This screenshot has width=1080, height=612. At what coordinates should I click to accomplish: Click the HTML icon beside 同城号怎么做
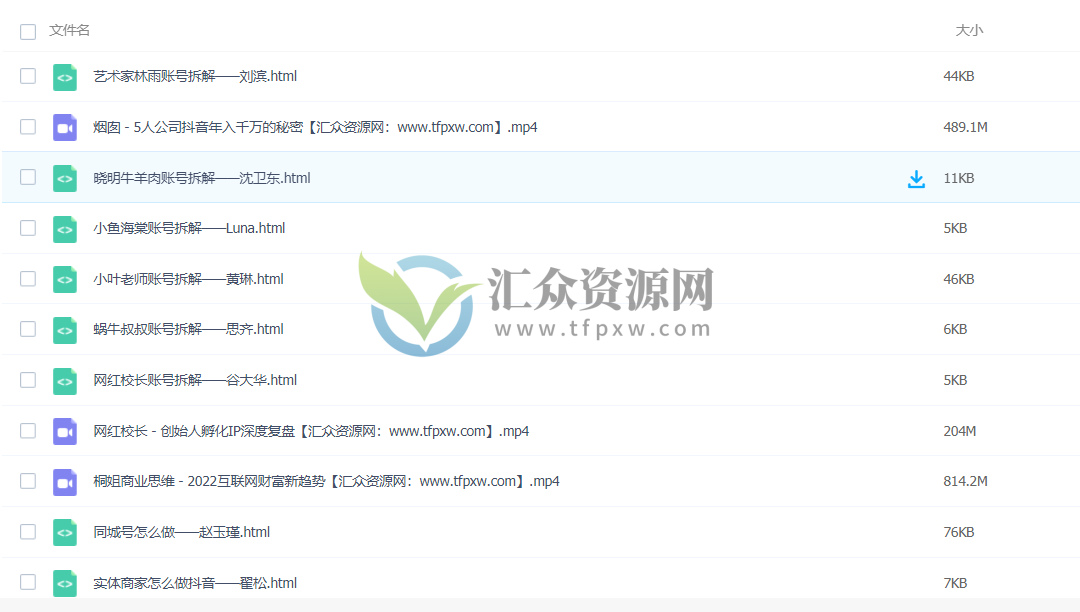click(64, 531)
